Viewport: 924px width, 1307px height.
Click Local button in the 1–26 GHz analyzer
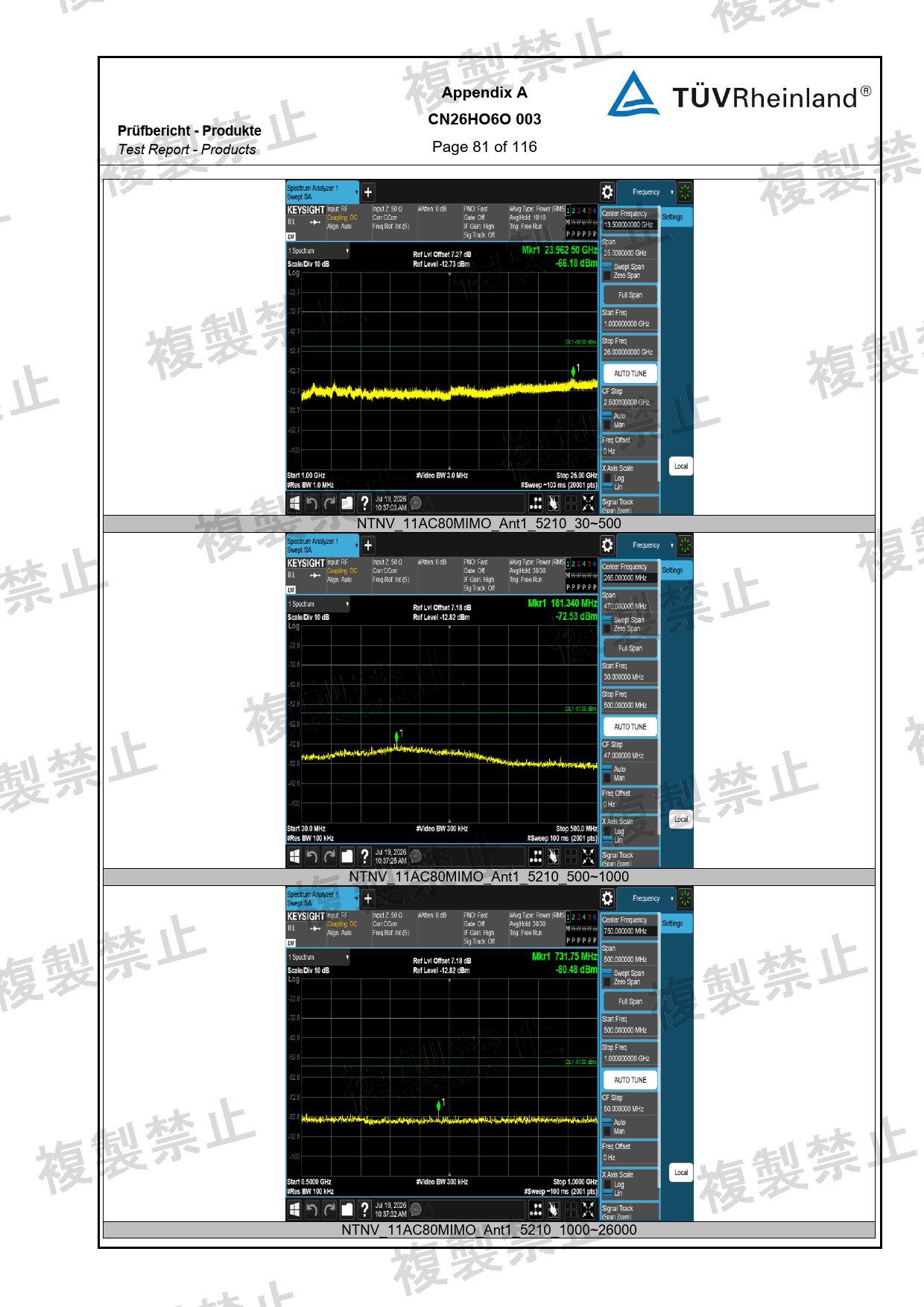[681, 466]
